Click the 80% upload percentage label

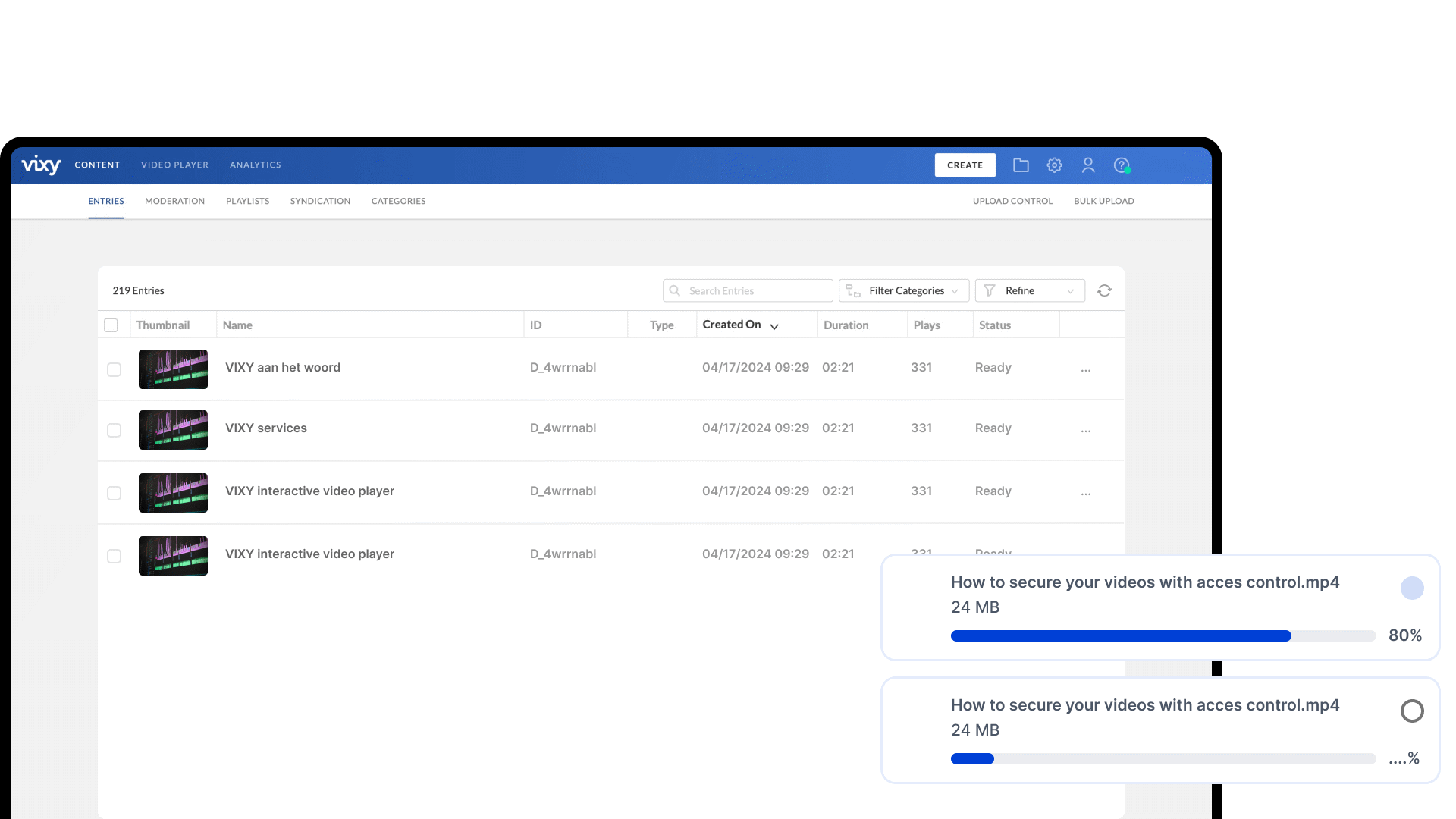1405,635
